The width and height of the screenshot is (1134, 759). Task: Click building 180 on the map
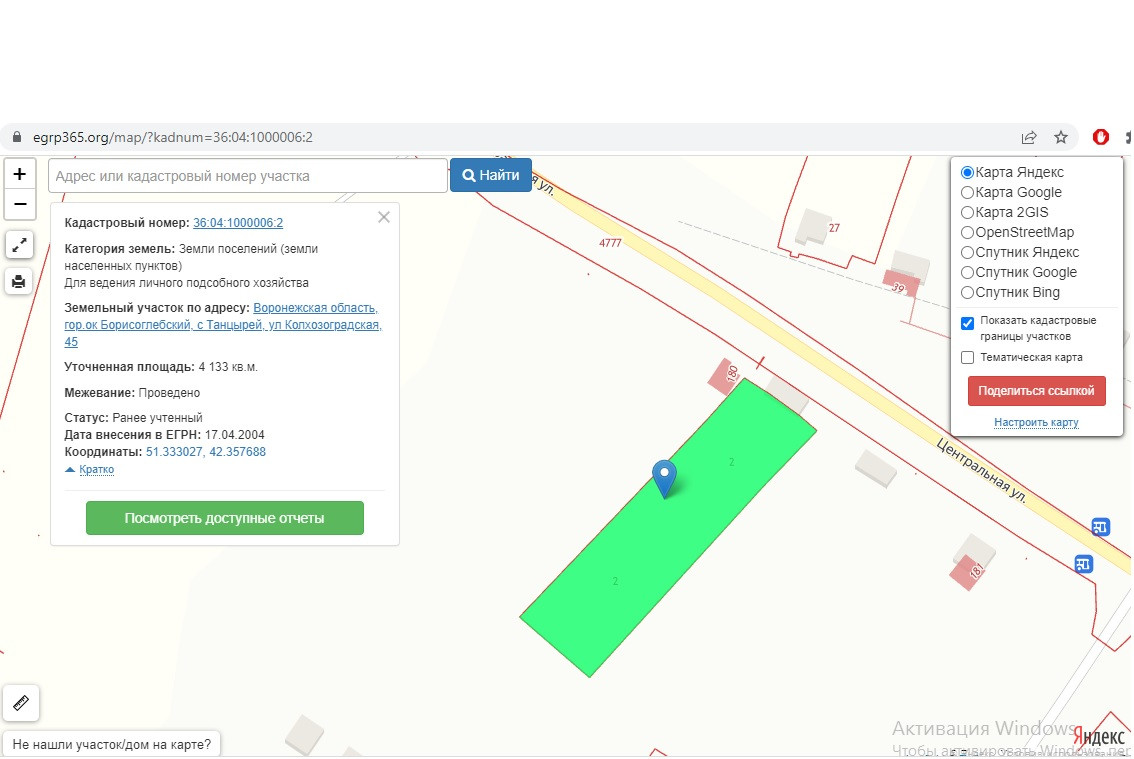click(x=724, y=376)
